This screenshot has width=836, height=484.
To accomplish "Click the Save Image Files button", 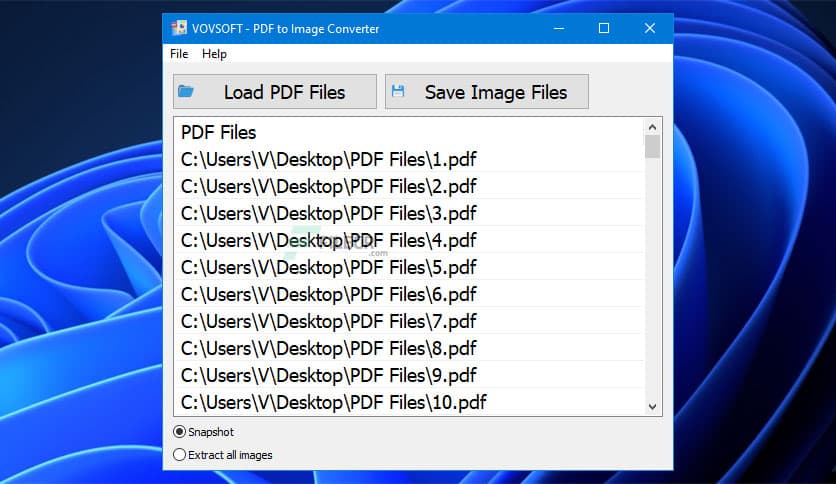I will pos(487,92).
